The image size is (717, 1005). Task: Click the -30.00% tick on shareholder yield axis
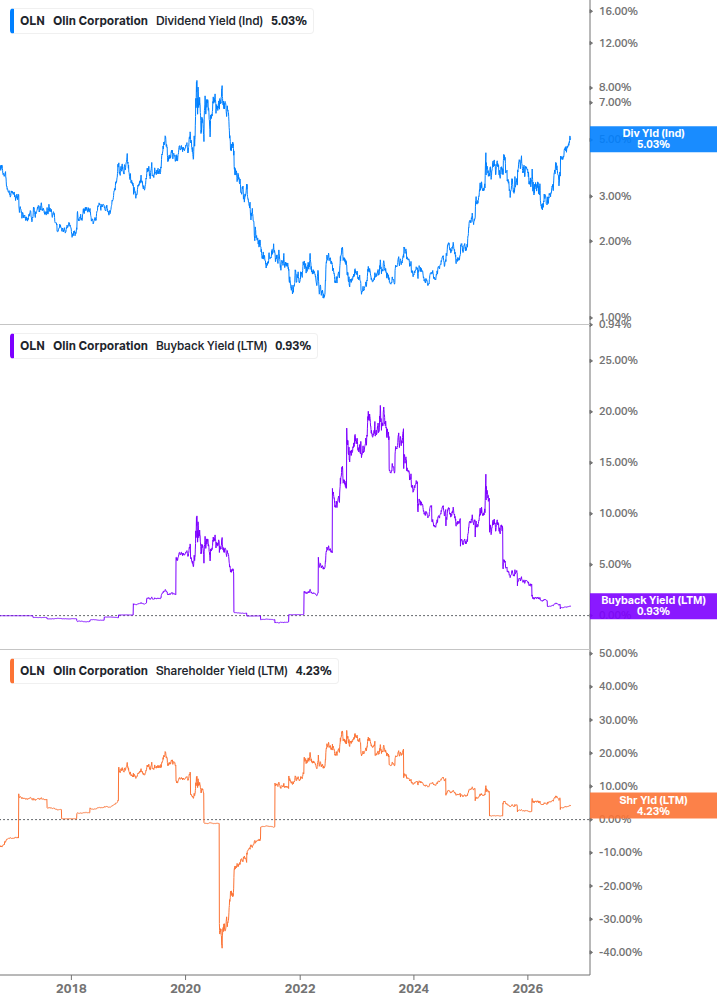[620, 919]
